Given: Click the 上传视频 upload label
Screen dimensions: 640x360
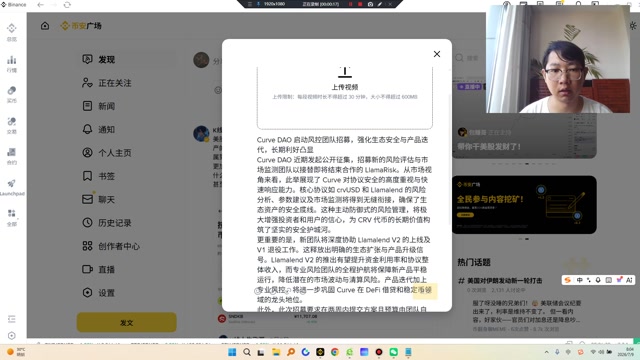Looking at the screenshot, I should click(x=345, y=87).
